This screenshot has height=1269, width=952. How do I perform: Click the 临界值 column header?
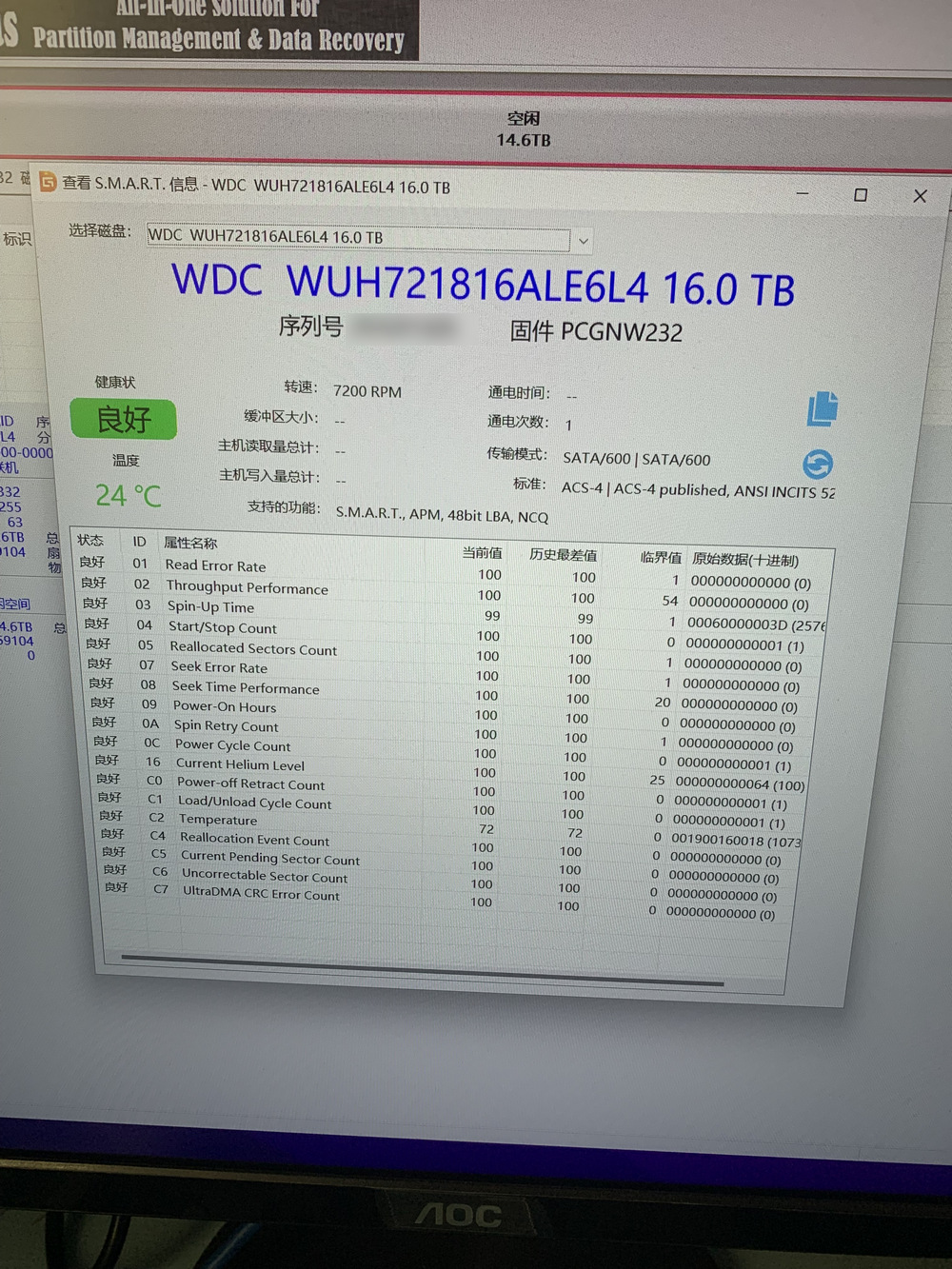[x=661, y=558]
